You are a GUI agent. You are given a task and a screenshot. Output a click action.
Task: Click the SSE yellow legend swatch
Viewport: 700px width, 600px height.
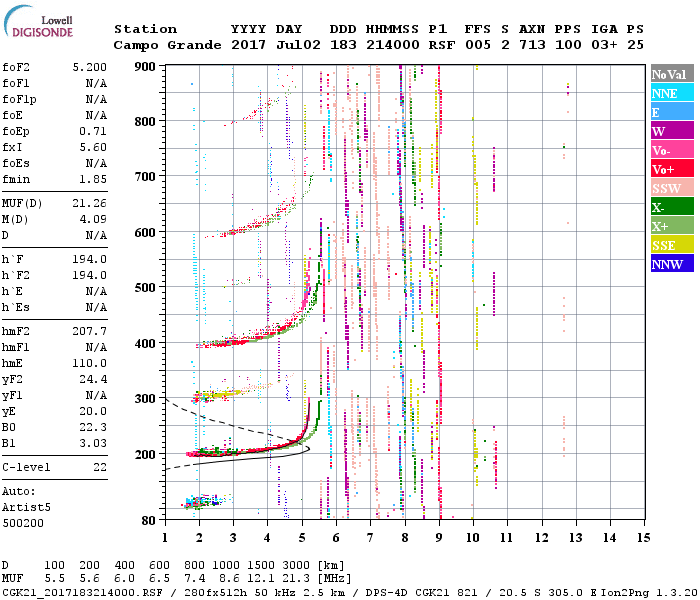point(671,245)
